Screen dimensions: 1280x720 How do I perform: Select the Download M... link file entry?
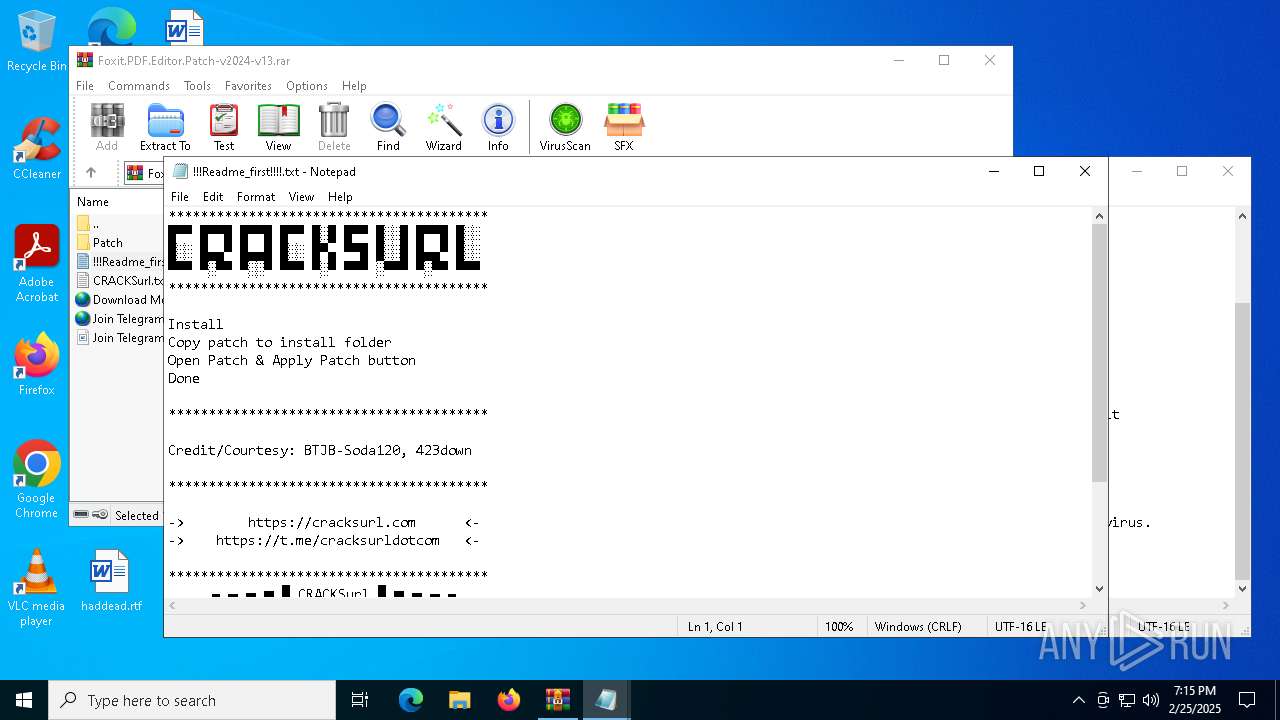pos(118,300)
